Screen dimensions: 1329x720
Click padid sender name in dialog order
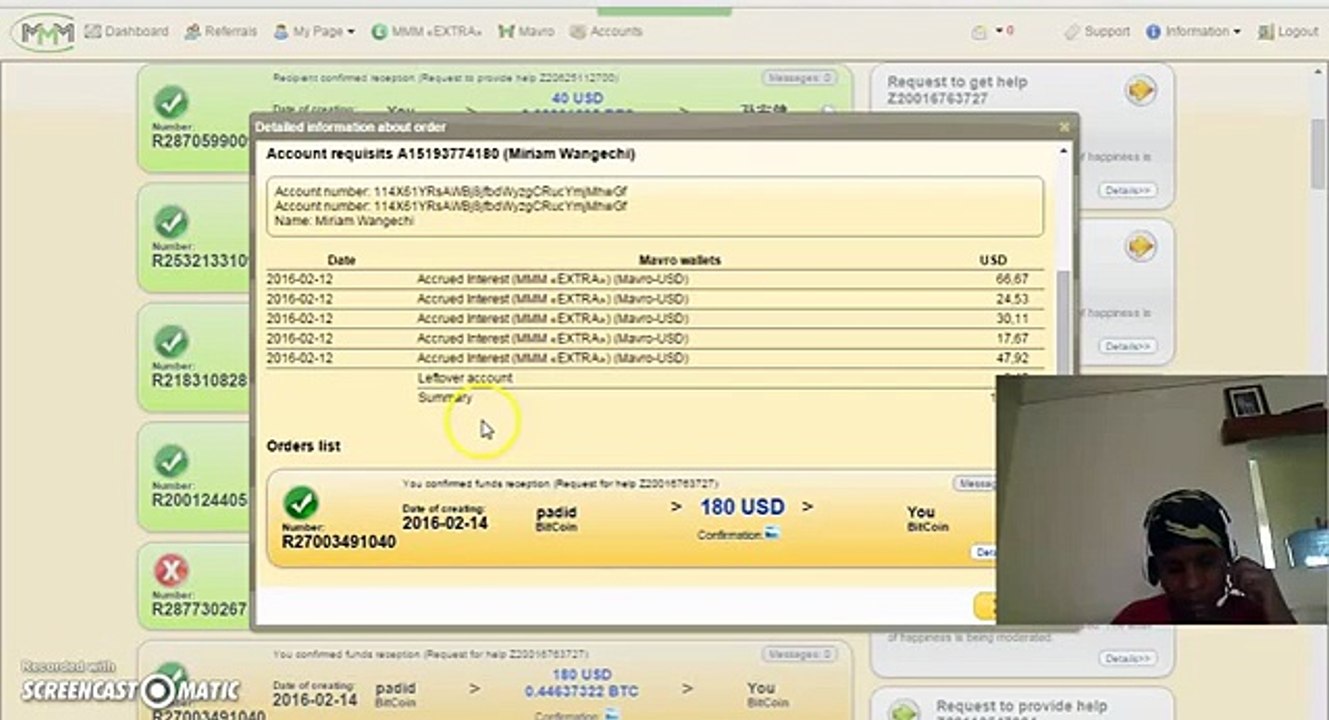tap(557, 512)
